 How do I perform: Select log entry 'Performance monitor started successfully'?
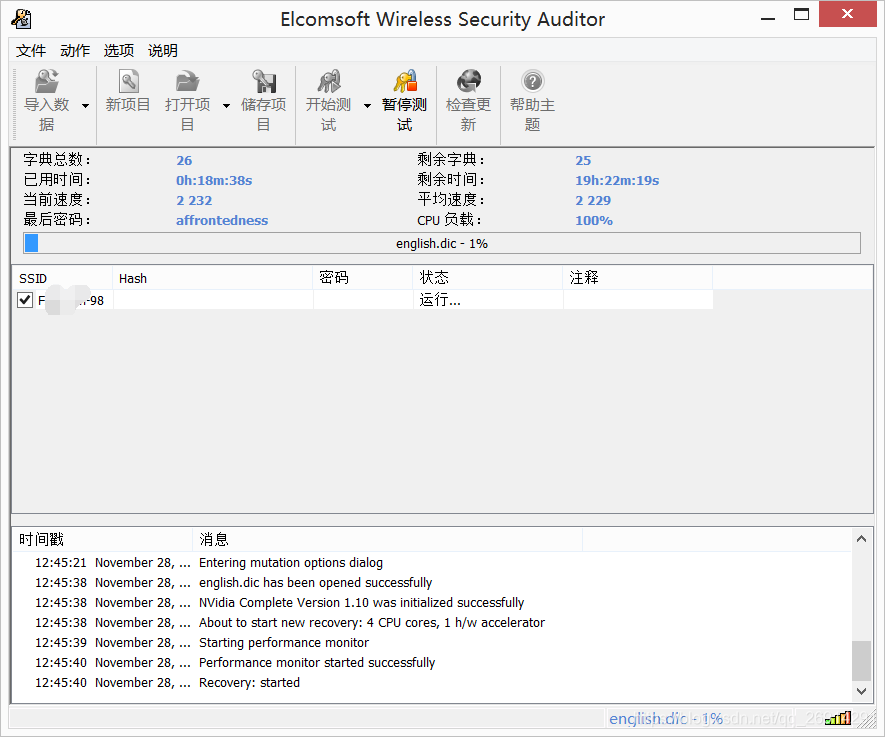[x=317, y=663]
